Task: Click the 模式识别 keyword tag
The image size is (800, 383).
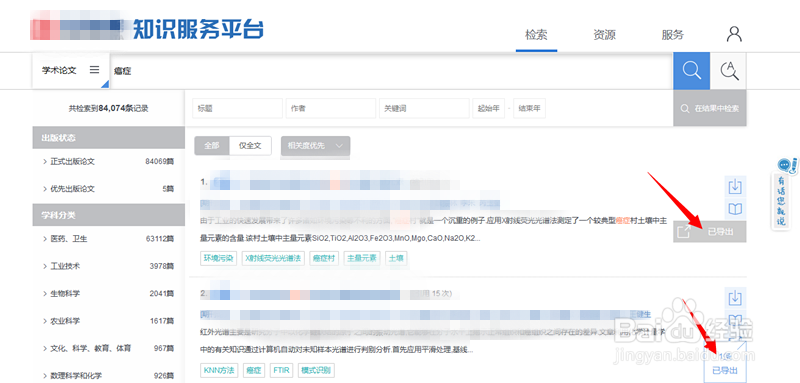Action: (316, 370)
